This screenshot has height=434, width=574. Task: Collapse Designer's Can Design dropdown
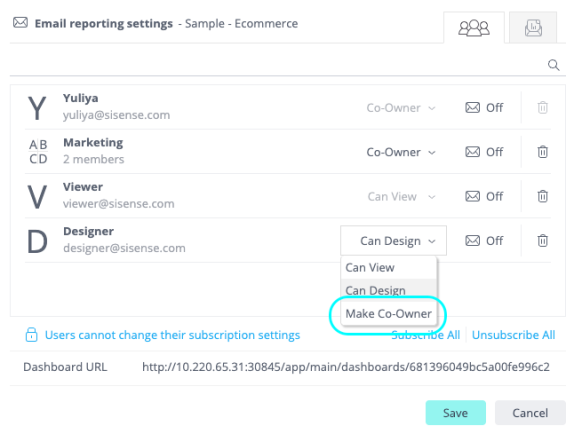394,240
